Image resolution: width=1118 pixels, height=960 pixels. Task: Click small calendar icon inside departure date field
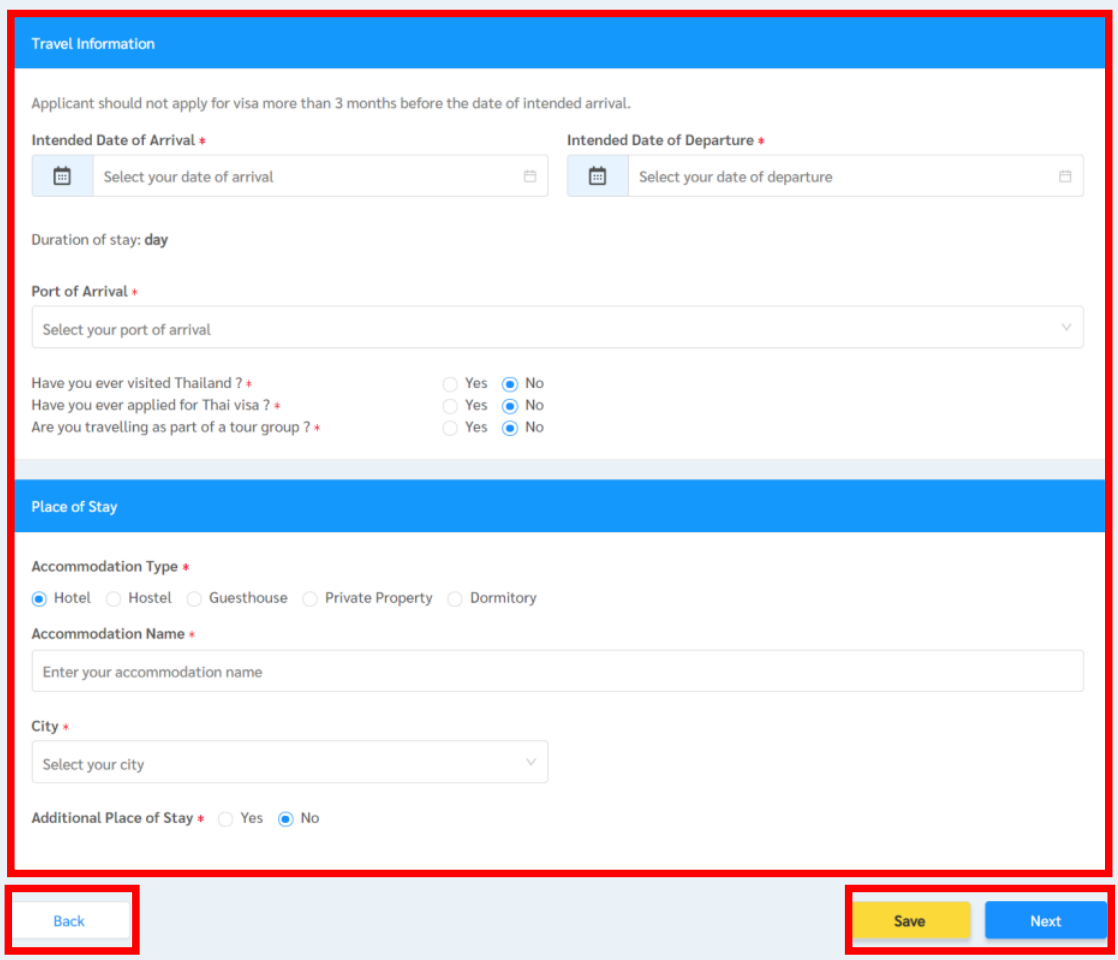click(x=1065, y=176)
